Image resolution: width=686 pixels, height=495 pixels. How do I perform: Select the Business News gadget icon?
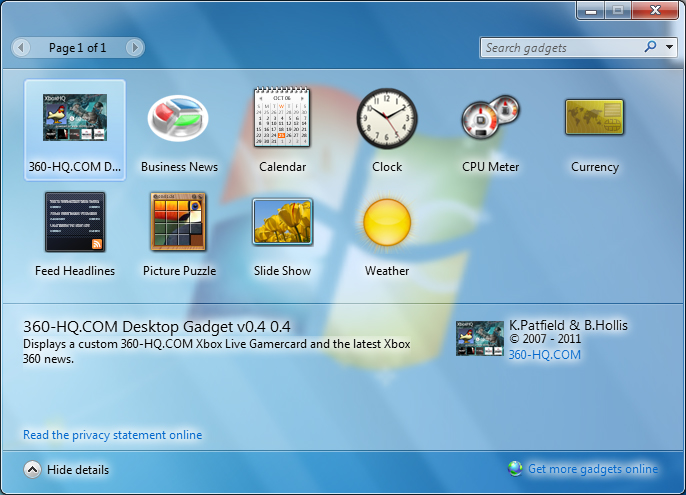pyautogui.click(x=178, y=118)
